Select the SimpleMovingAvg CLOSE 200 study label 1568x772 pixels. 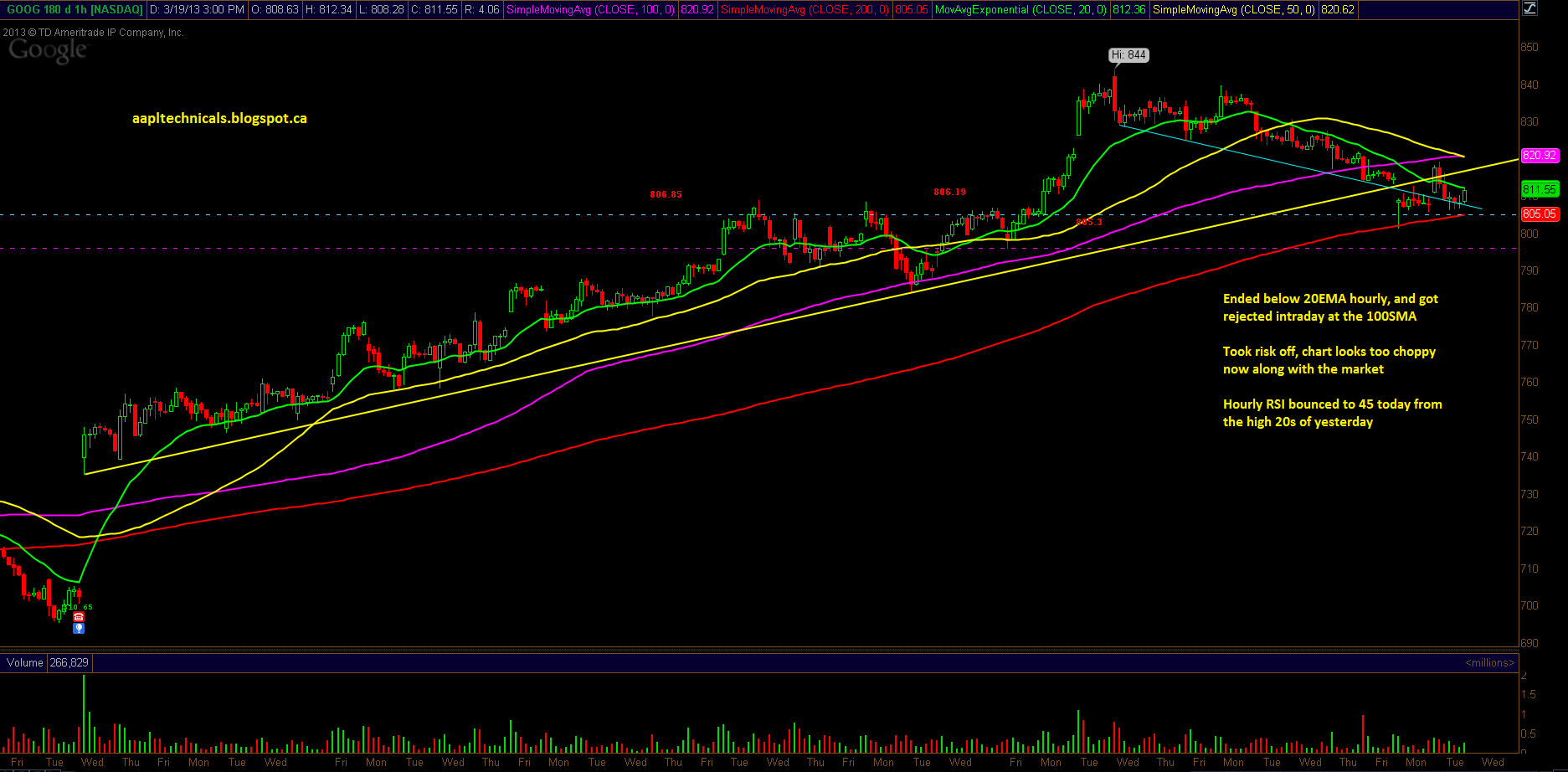805,10
